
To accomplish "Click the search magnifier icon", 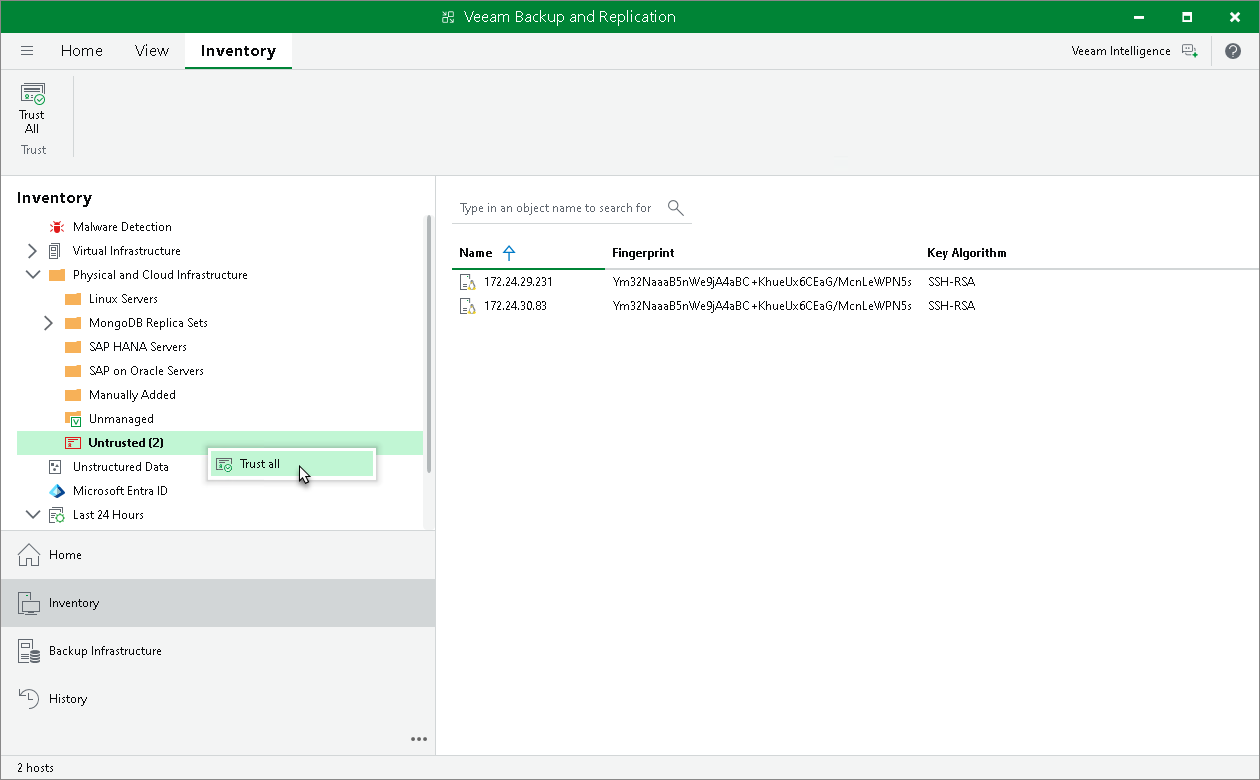I will (x=676, y=208).
